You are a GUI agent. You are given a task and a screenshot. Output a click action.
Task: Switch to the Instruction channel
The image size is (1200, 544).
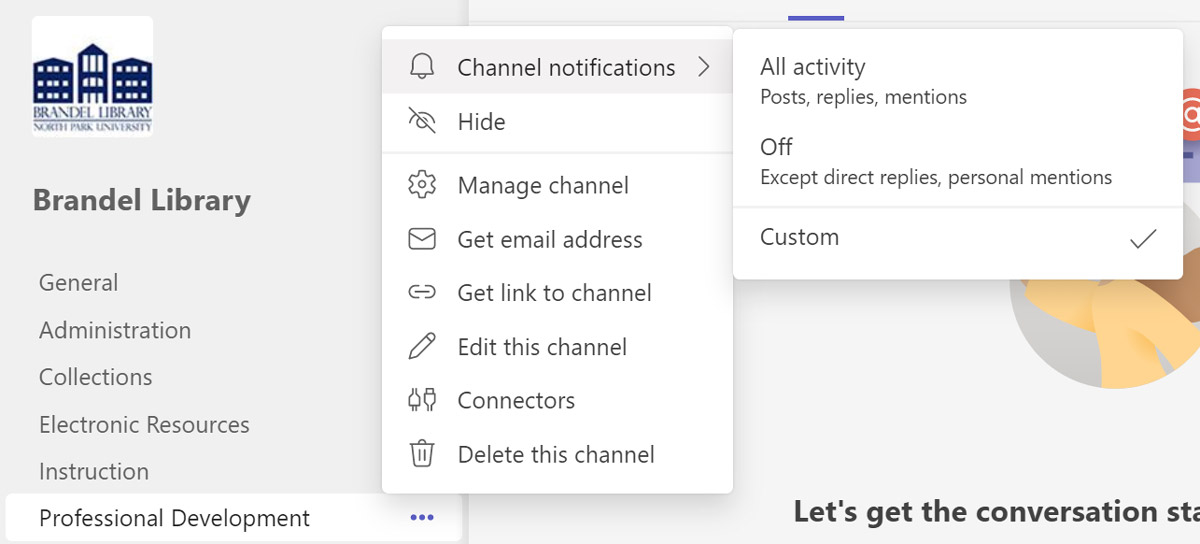[x=94, y=471]
